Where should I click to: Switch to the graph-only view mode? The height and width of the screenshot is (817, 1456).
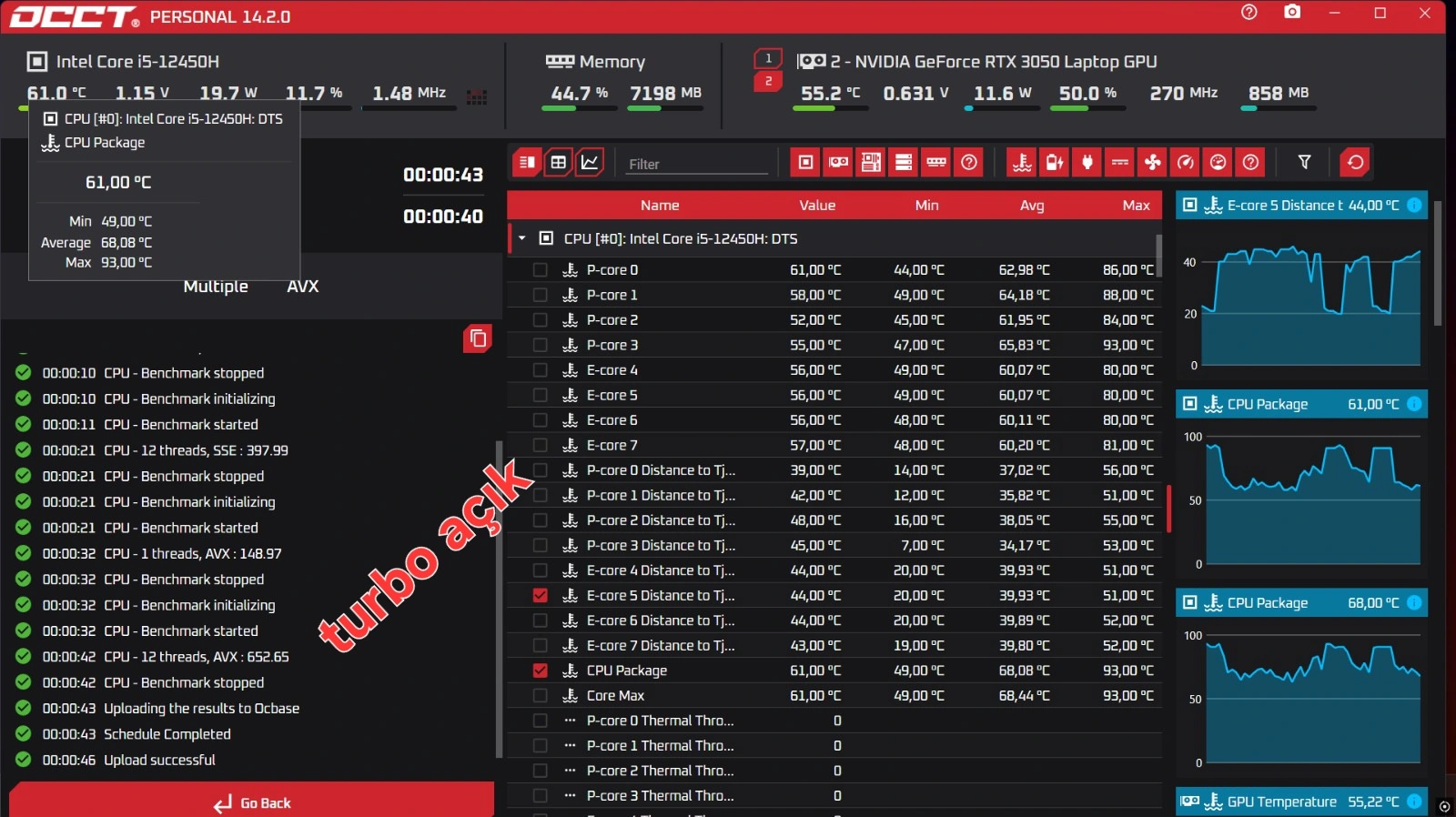(590, 163)
